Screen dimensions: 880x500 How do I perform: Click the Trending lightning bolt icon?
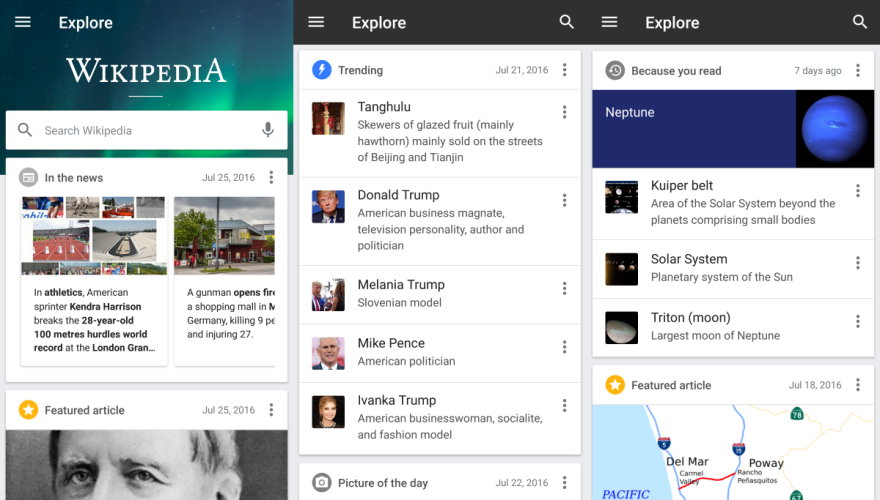point(322,70)
